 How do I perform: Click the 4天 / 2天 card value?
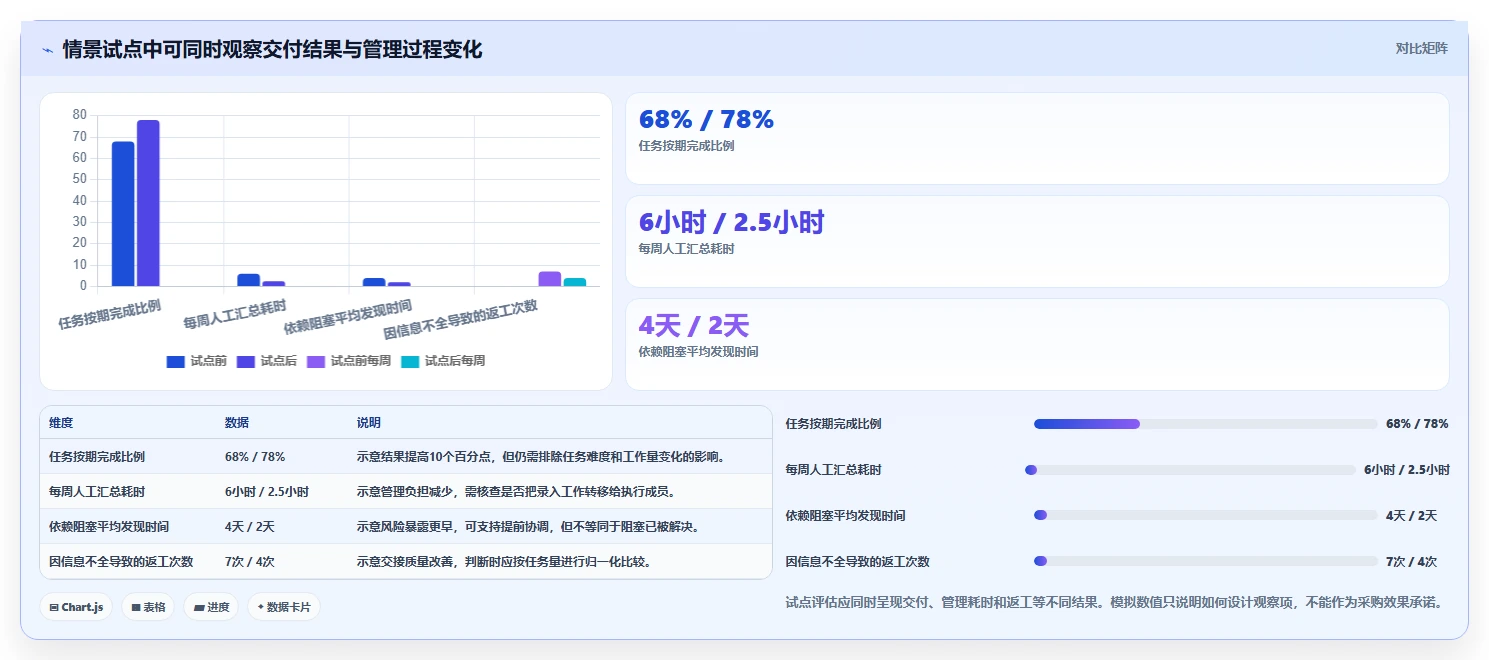click(693, 326)
